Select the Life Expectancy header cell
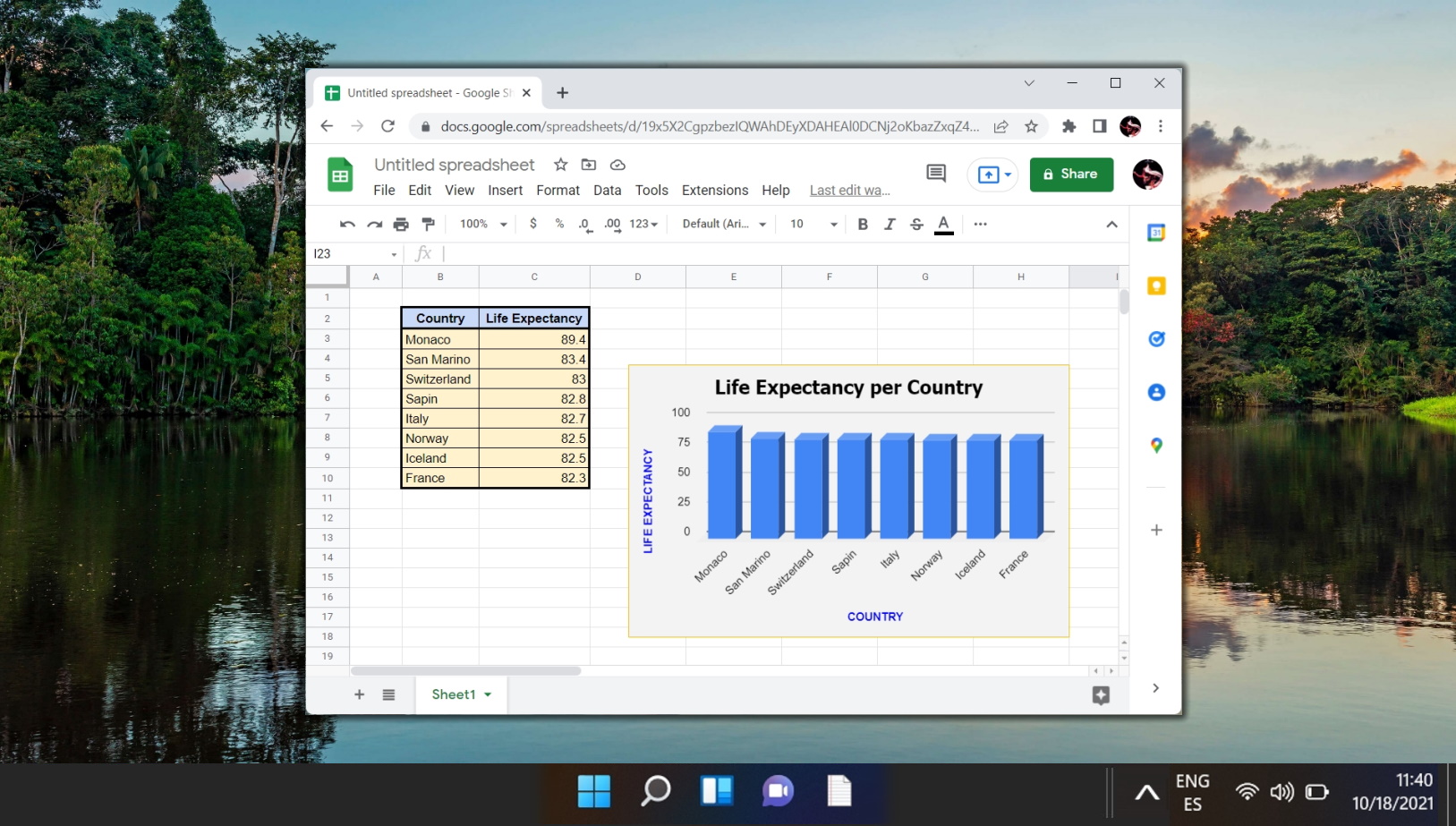 (533, 318)
